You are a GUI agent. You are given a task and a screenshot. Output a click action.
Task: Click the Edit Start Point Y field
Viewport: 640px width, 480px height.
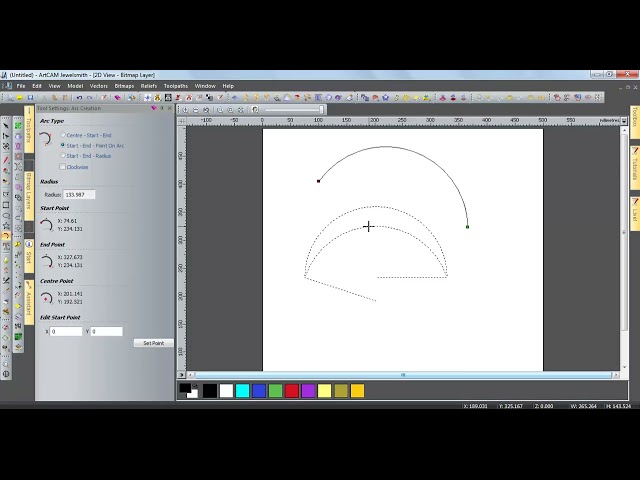[x=107, y=331]
